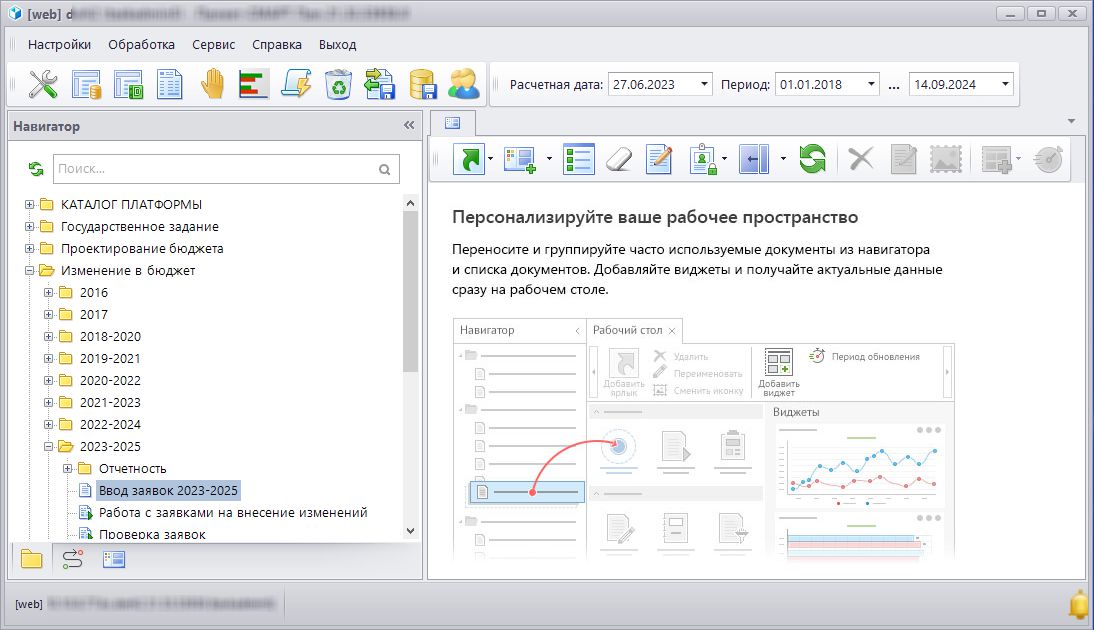Image resolution: width=1094 pixels, height=630 pixels.
Task: Refresh the navigator tree with green arrows
Action: click(36, 169)
